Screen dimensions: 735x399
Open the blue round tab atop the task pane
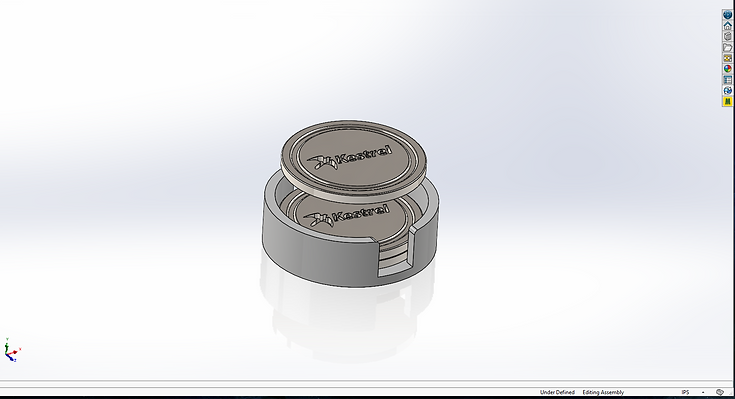click(x=728, y=15)
